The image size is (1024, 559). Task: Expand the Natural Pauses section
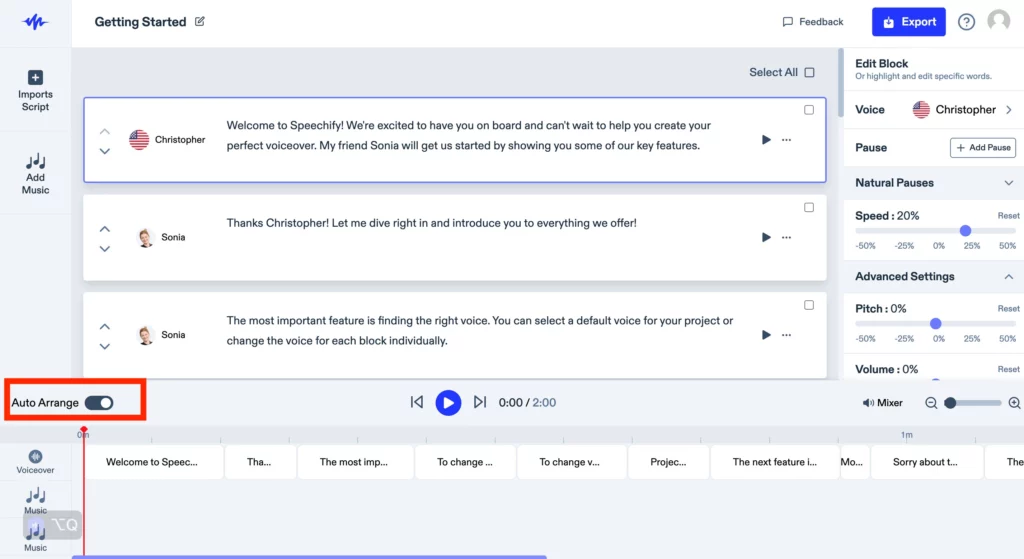coord(1008,183)
